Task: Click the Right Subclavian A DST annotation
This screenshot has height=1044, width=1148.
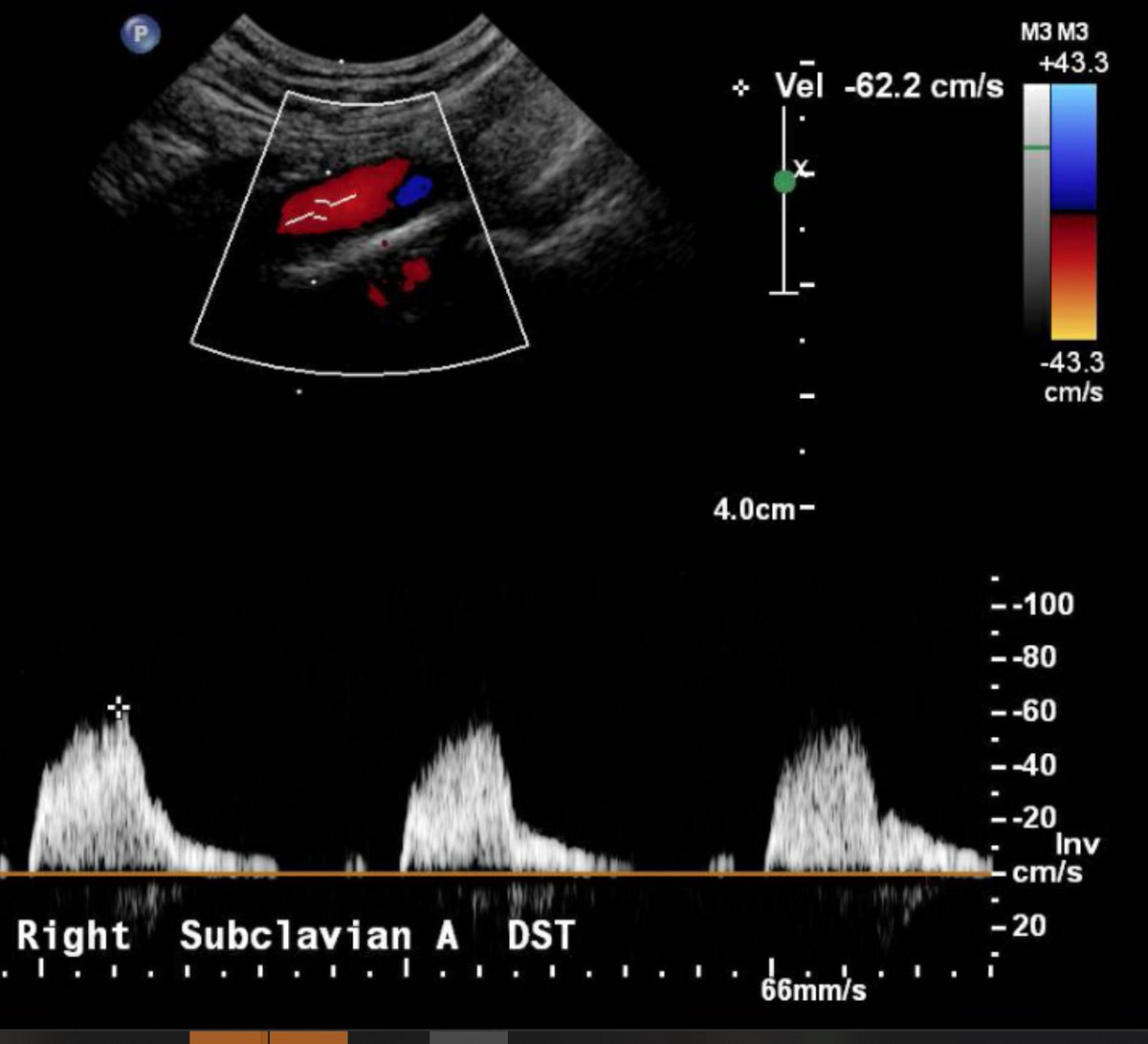Action: (296, 935)
